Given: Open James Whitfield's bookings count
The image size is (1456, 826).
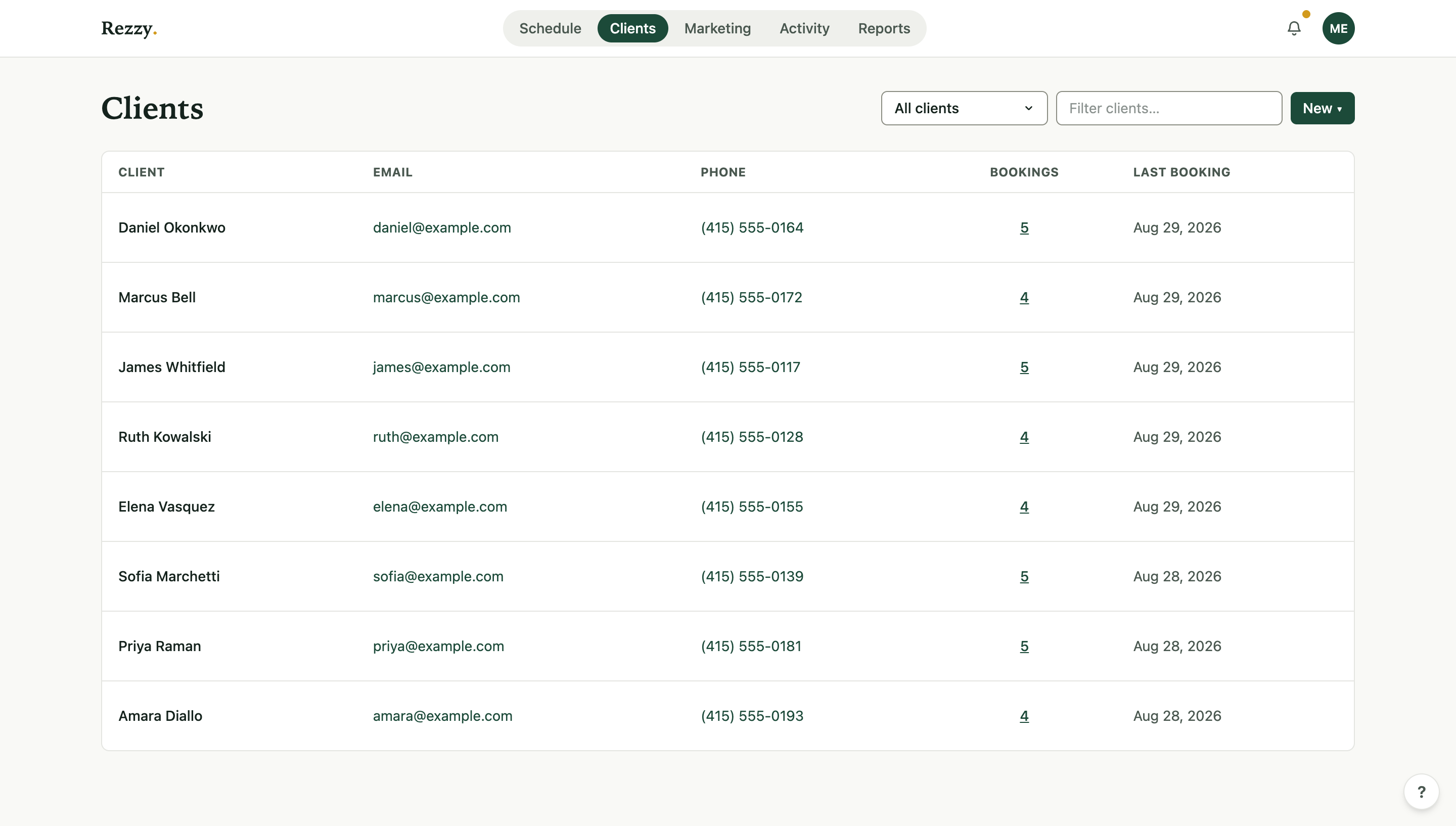Looking at the screenshot, I should tap(1024, 367).
